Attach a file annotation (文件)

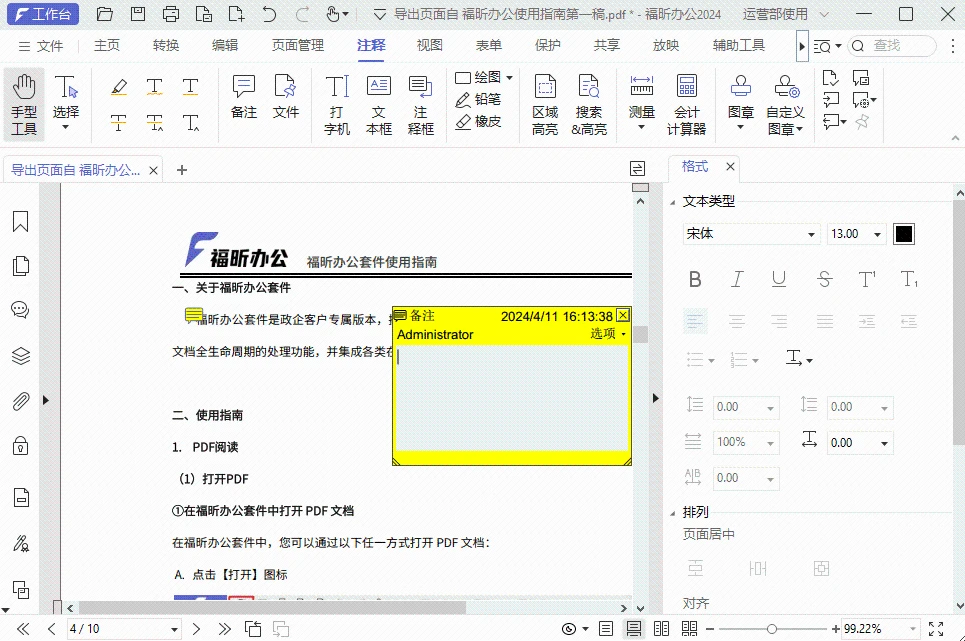(286, 97)
